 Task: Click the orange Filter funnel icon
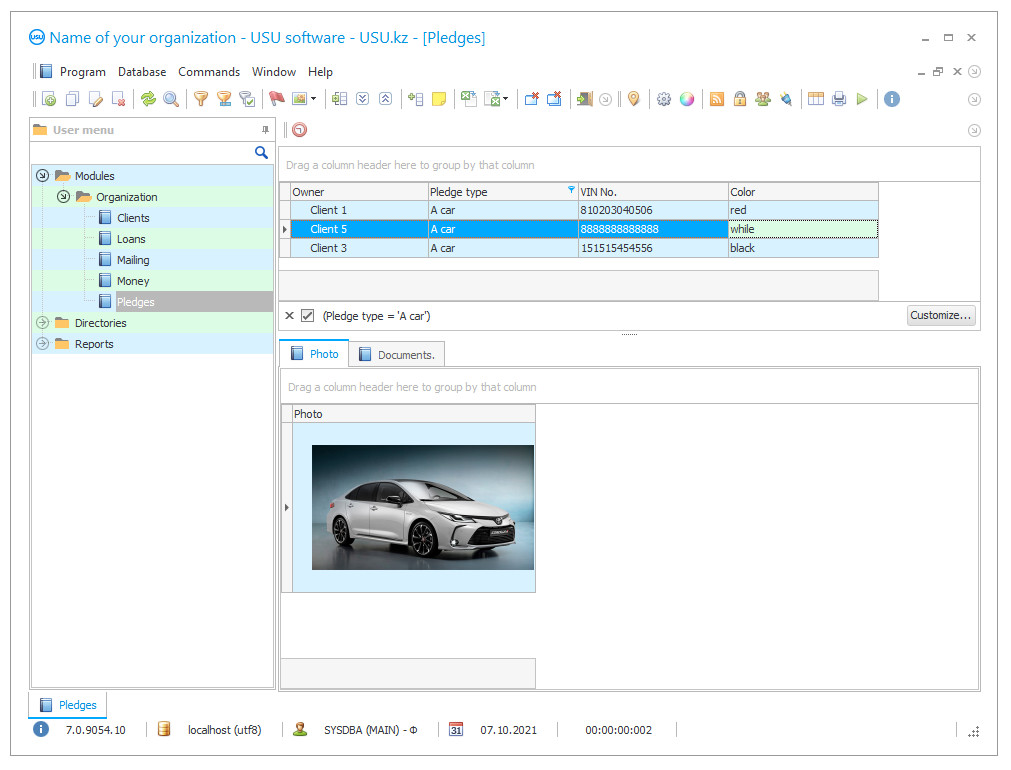[x=201, y=99]
